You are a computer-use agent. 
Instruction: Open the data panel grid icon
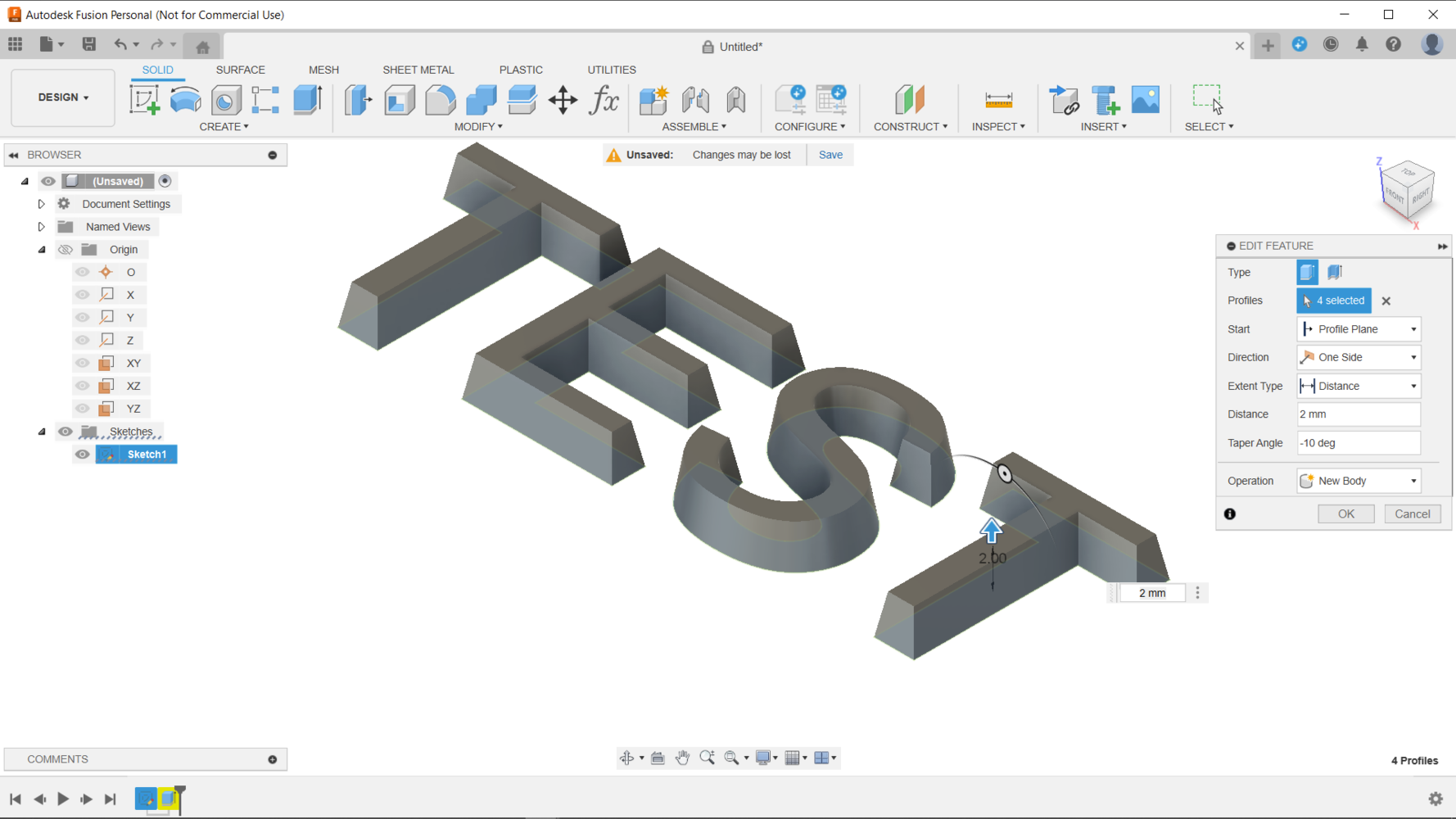tap(16, 44)
